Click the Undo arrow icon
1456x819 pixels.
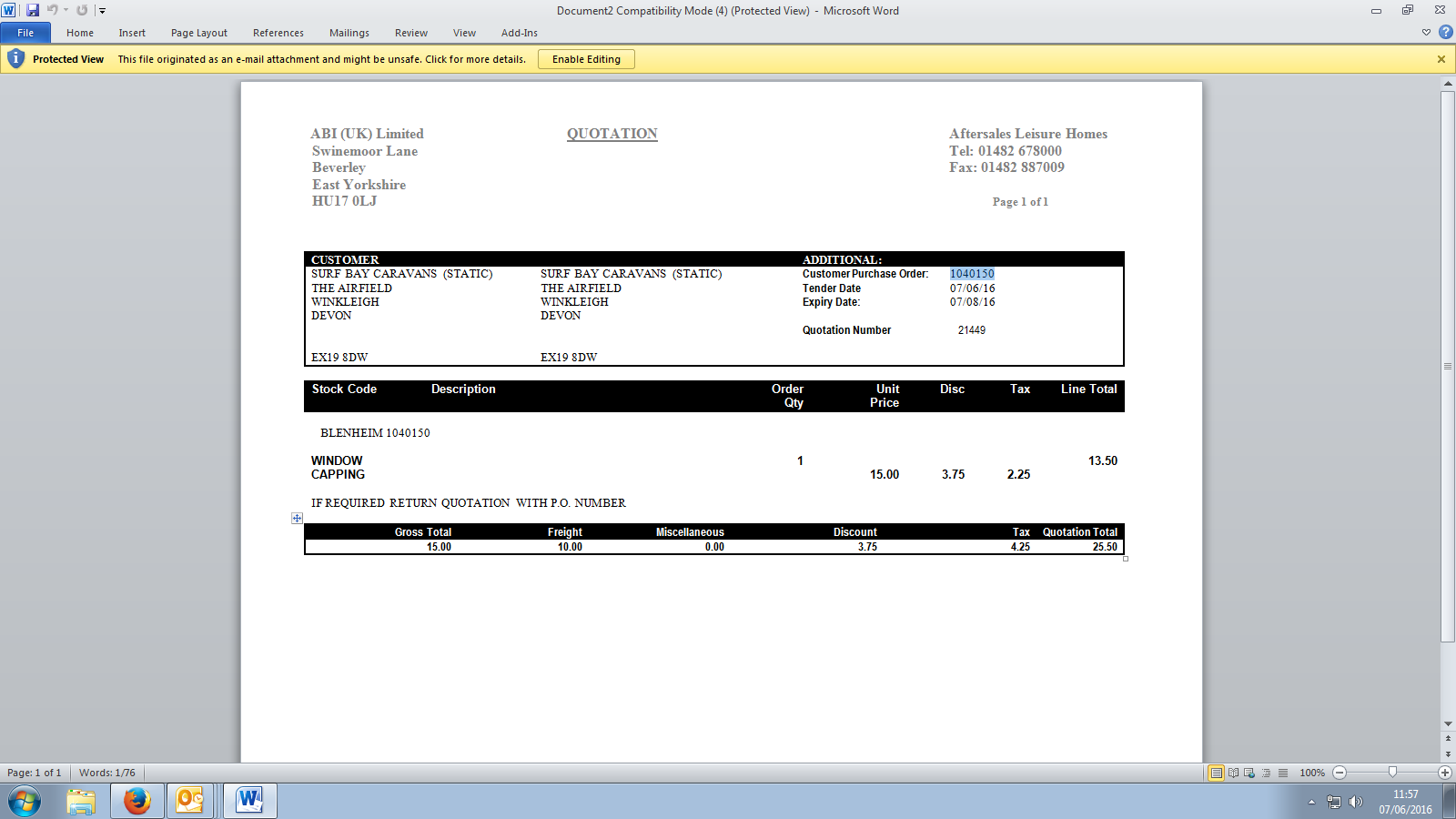click(52, 10)
